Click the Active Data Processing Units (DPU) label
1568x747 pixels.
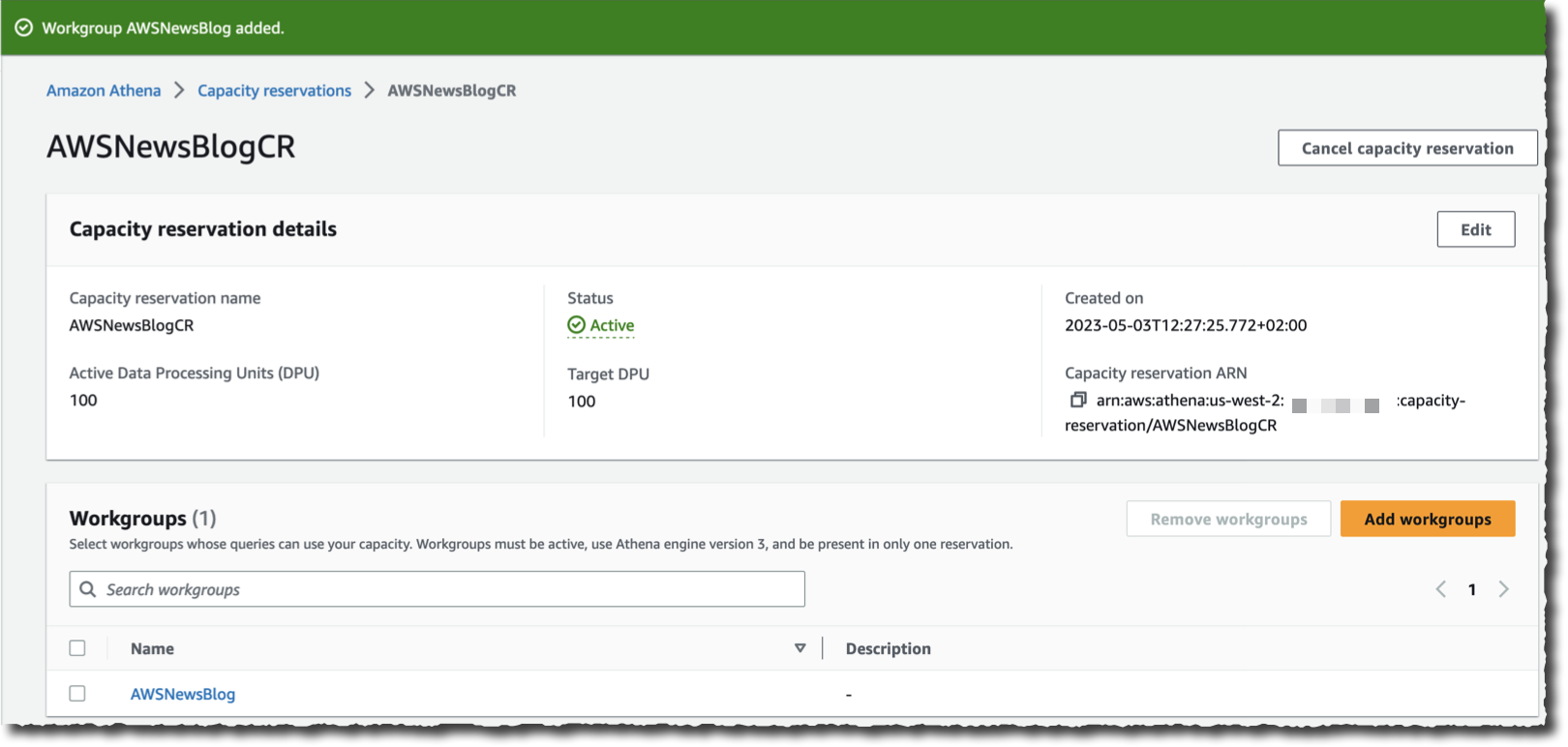[x=195, y=373]
